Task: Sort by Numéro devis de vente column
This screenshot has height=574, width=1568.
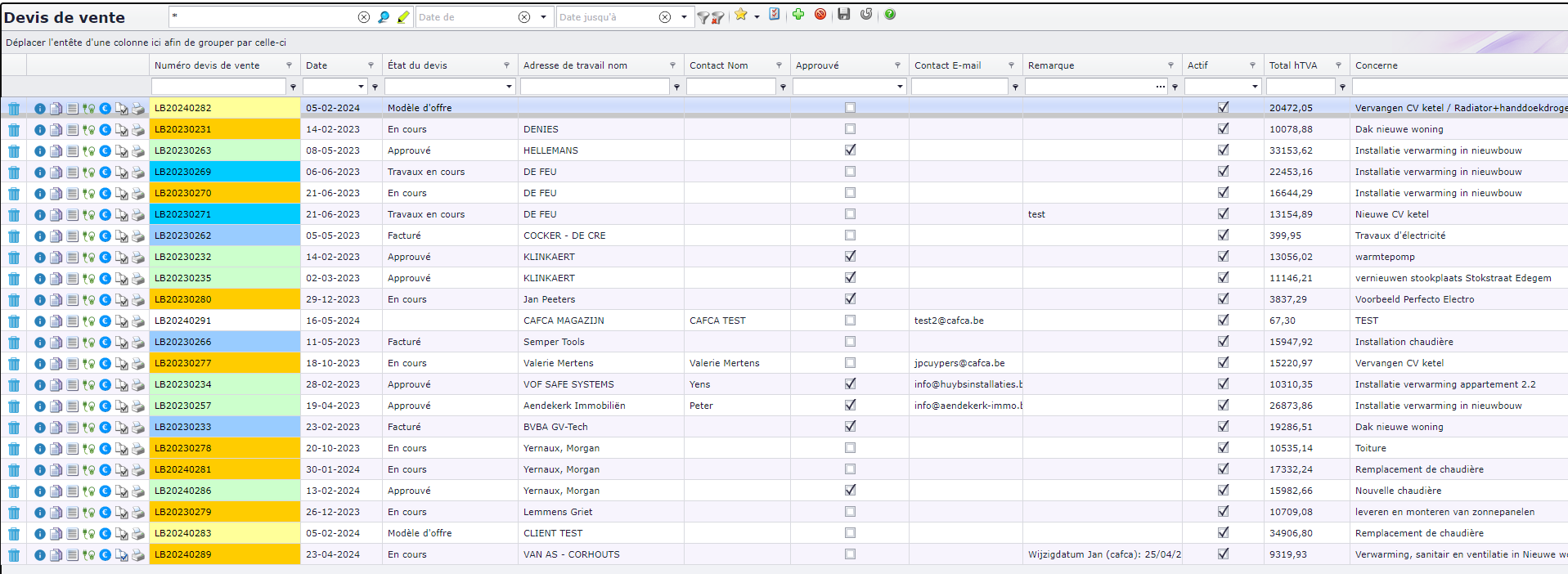Action: (x=207, y=65)
